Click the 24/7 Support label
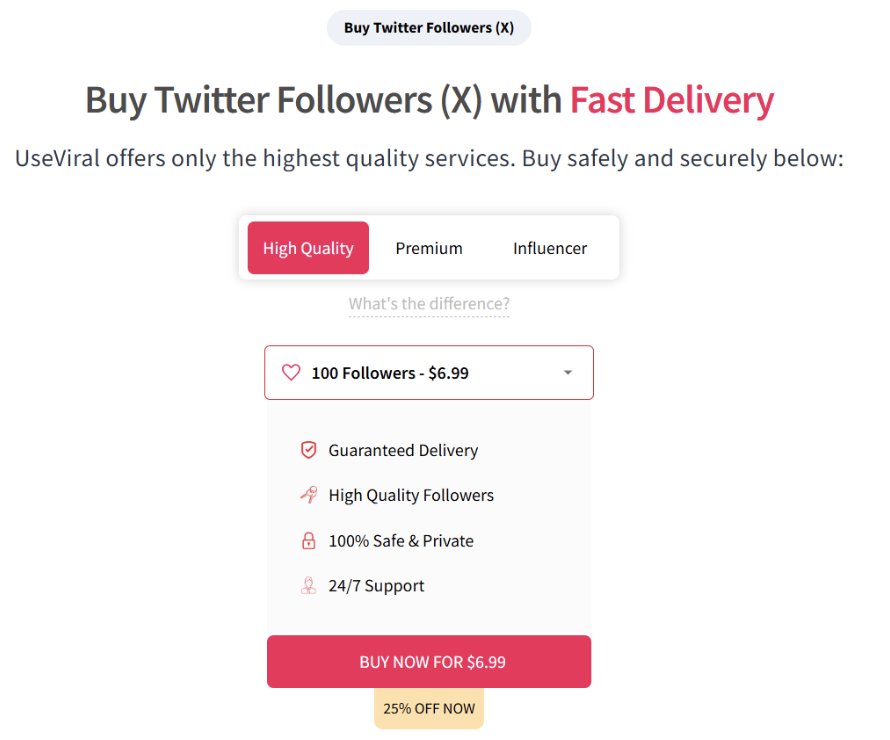 [376, 586]
